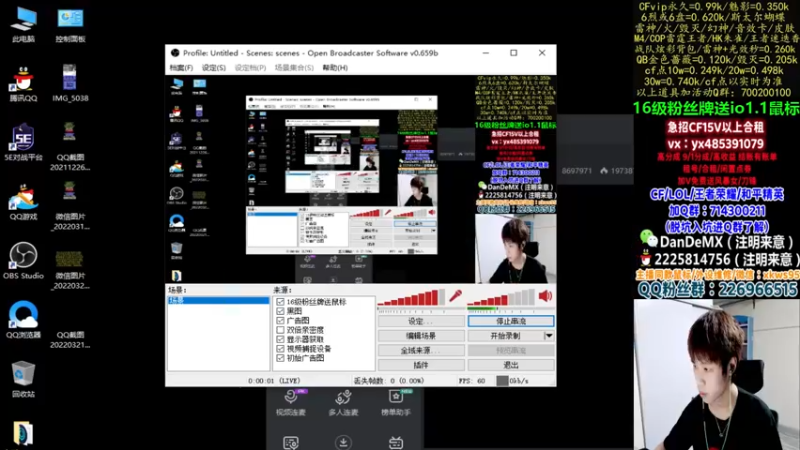This screenshot has height=450, width=800.
Task: Toggle the 视频捕捉设备 source checkbox
Action: tap(280, 348)
